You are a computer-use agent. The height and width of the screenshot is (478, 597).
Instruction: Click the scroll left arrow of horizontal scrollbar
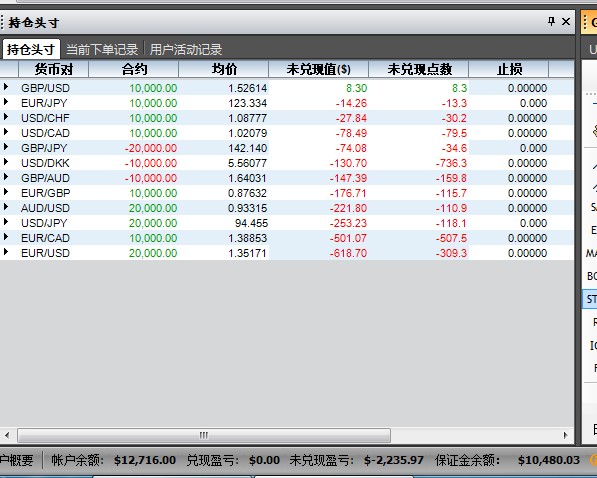[7, 435]
